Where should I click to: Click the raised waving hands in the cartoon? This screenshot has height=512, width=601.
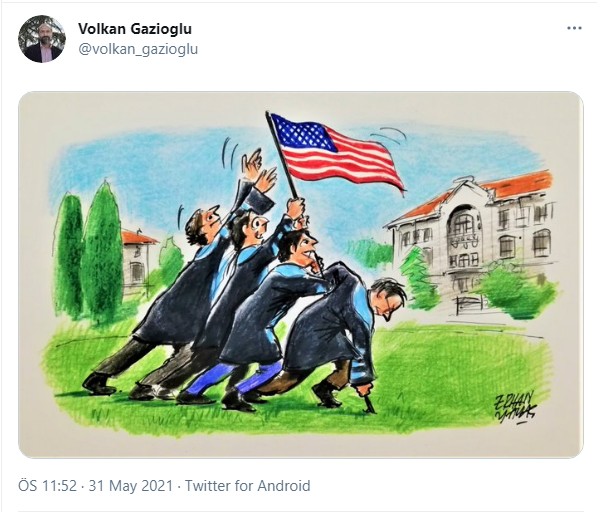click(259, 171)
